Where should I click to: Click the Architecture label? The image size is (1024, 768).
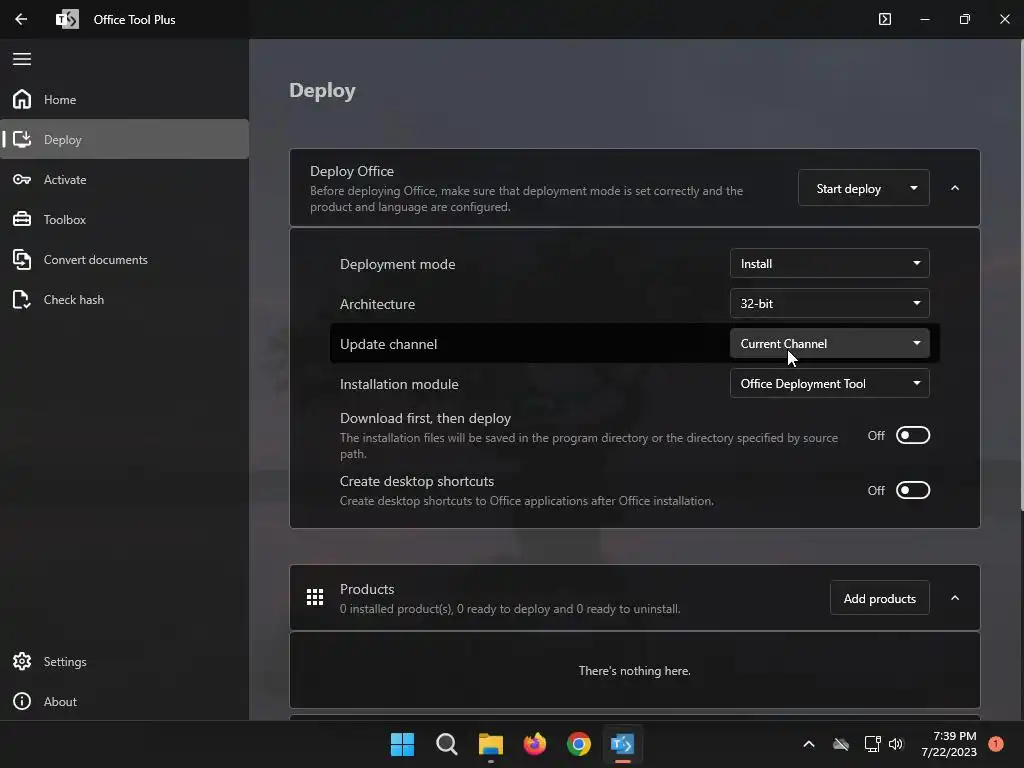coord(377,304)
